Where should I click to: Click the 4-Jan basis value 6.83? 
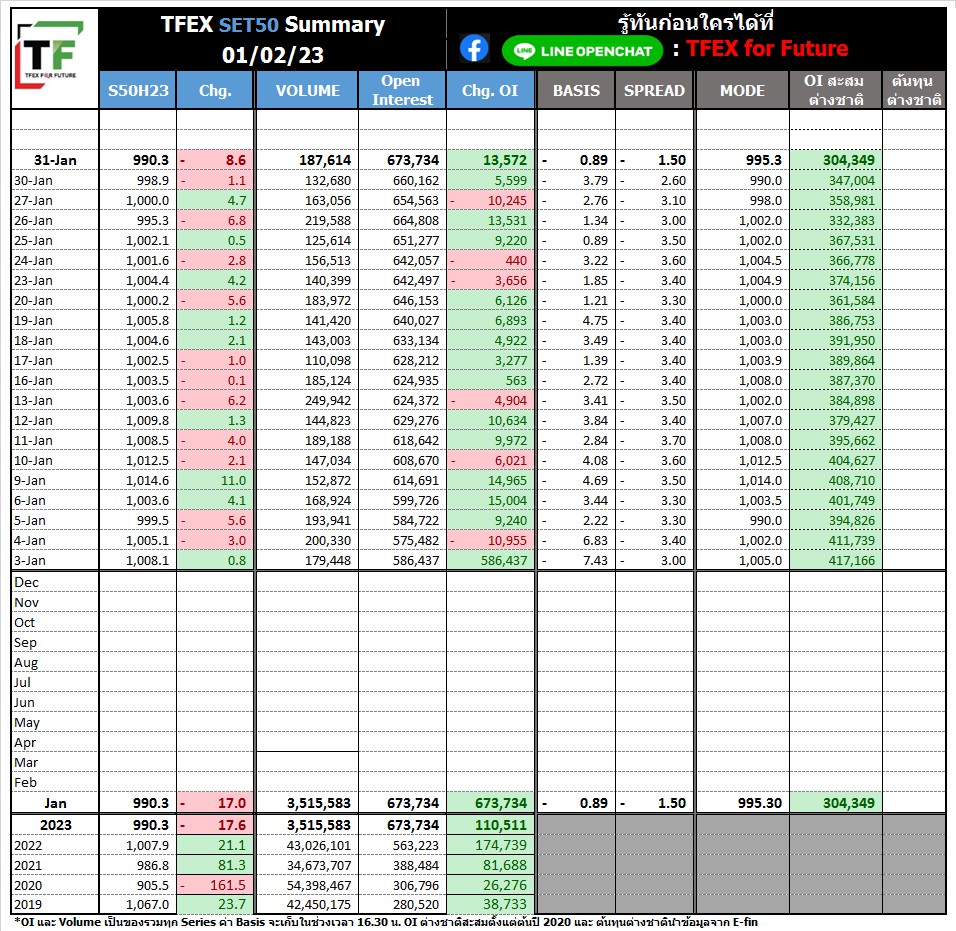coord(595,541)
